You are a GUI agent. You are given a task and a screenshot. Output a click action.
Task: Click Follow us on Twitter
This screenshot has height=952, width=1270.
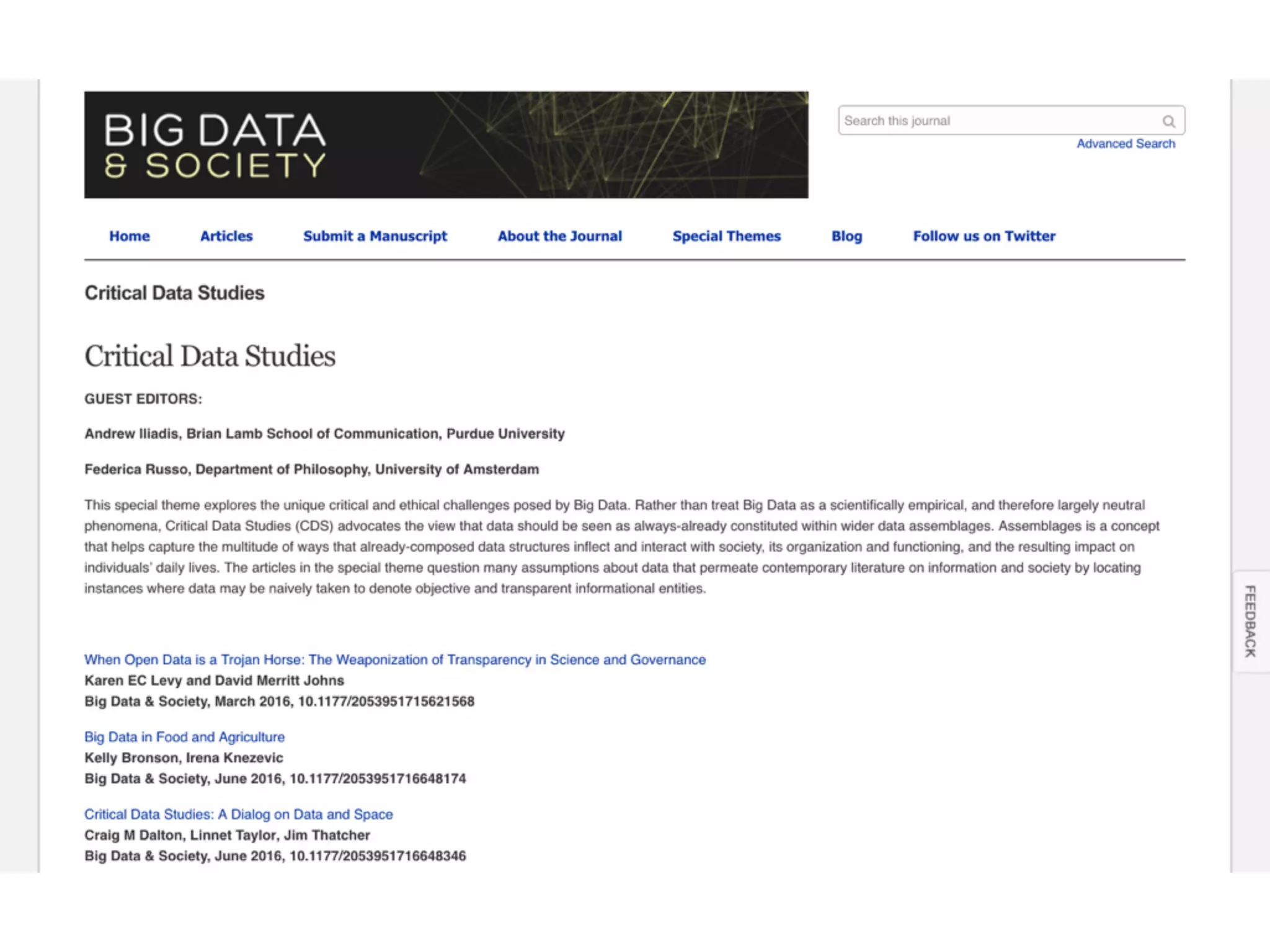pyautogui.click(x=984, y=236)
